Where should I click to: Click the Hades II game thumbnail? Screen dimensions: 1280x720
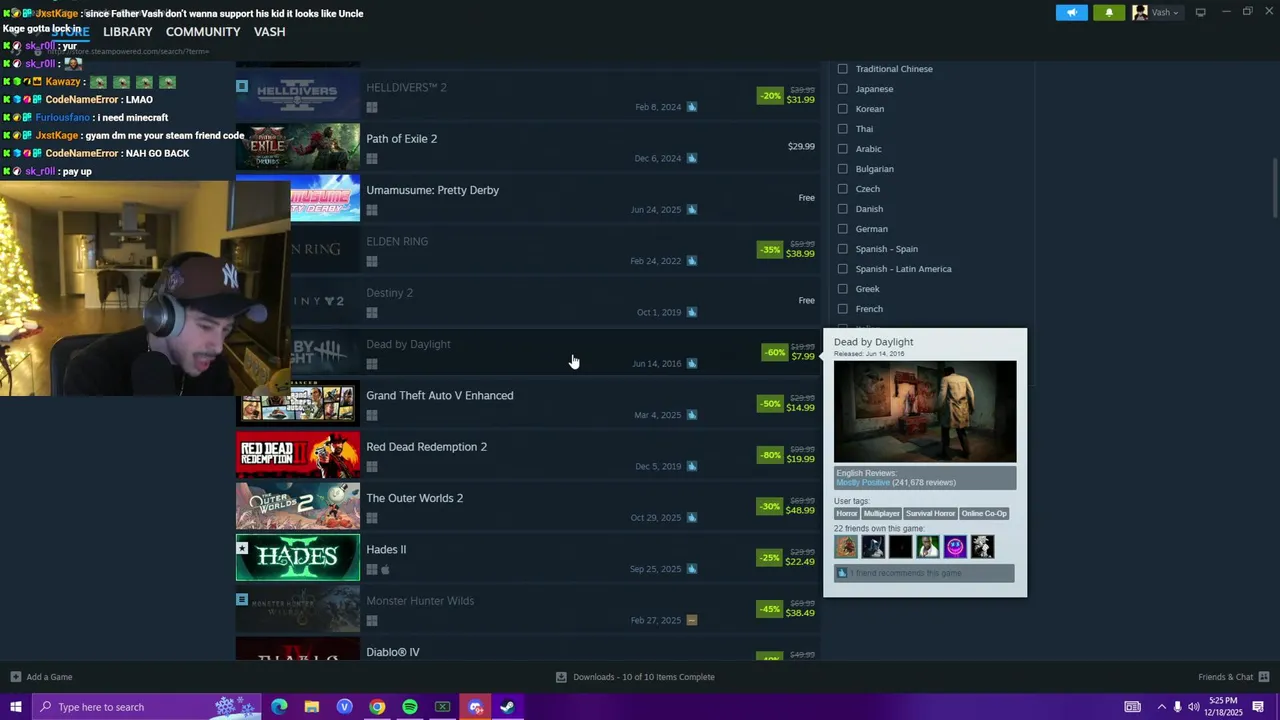tap(298, 557)
